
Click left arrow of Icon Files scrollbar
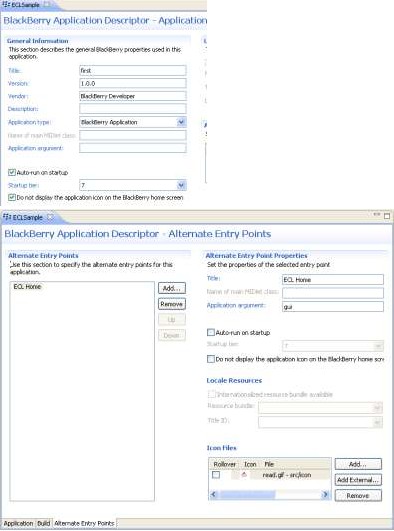tap(213, 494)
